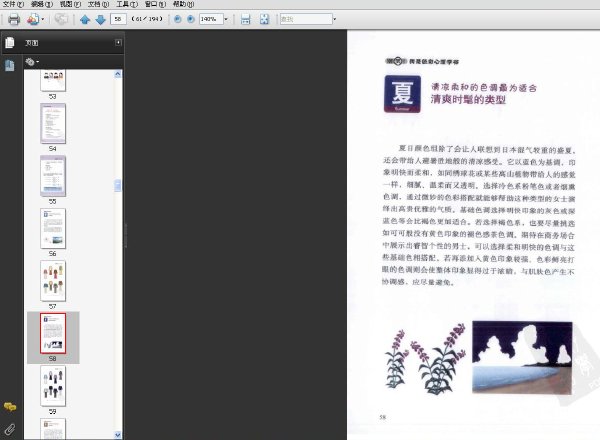The image size is (600, 440).
Task: Click the fit-width scrolling mode icon
Action: (245, 19)
